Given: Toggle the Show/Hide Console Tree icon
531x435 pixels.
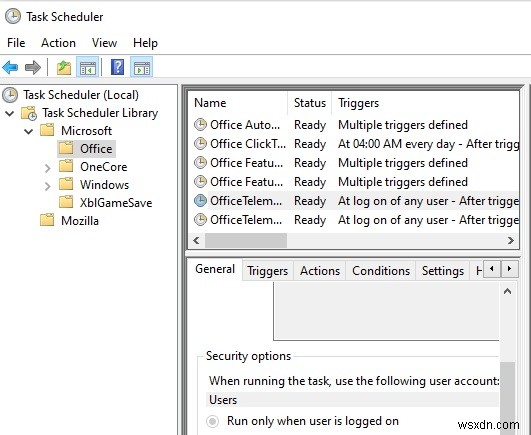Looking at the screenshot, I should point(87,67).
